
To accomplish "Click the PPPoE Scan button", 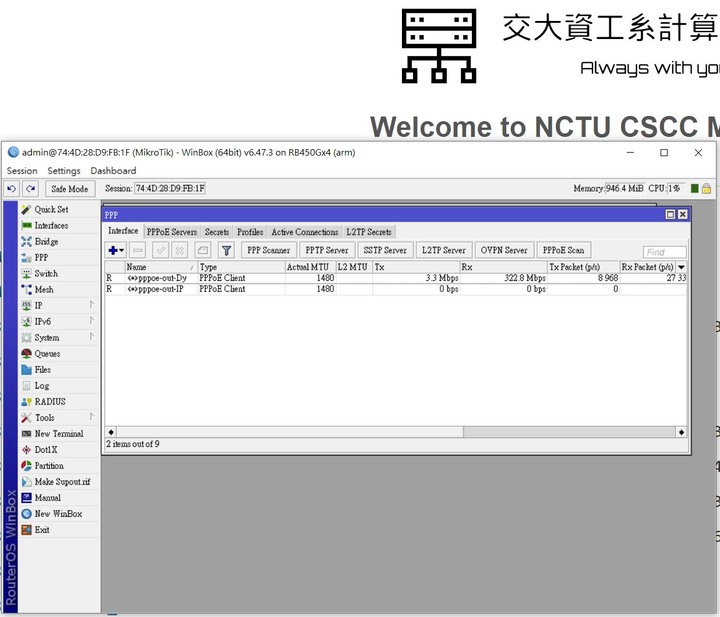I will [x=563, y=250].
